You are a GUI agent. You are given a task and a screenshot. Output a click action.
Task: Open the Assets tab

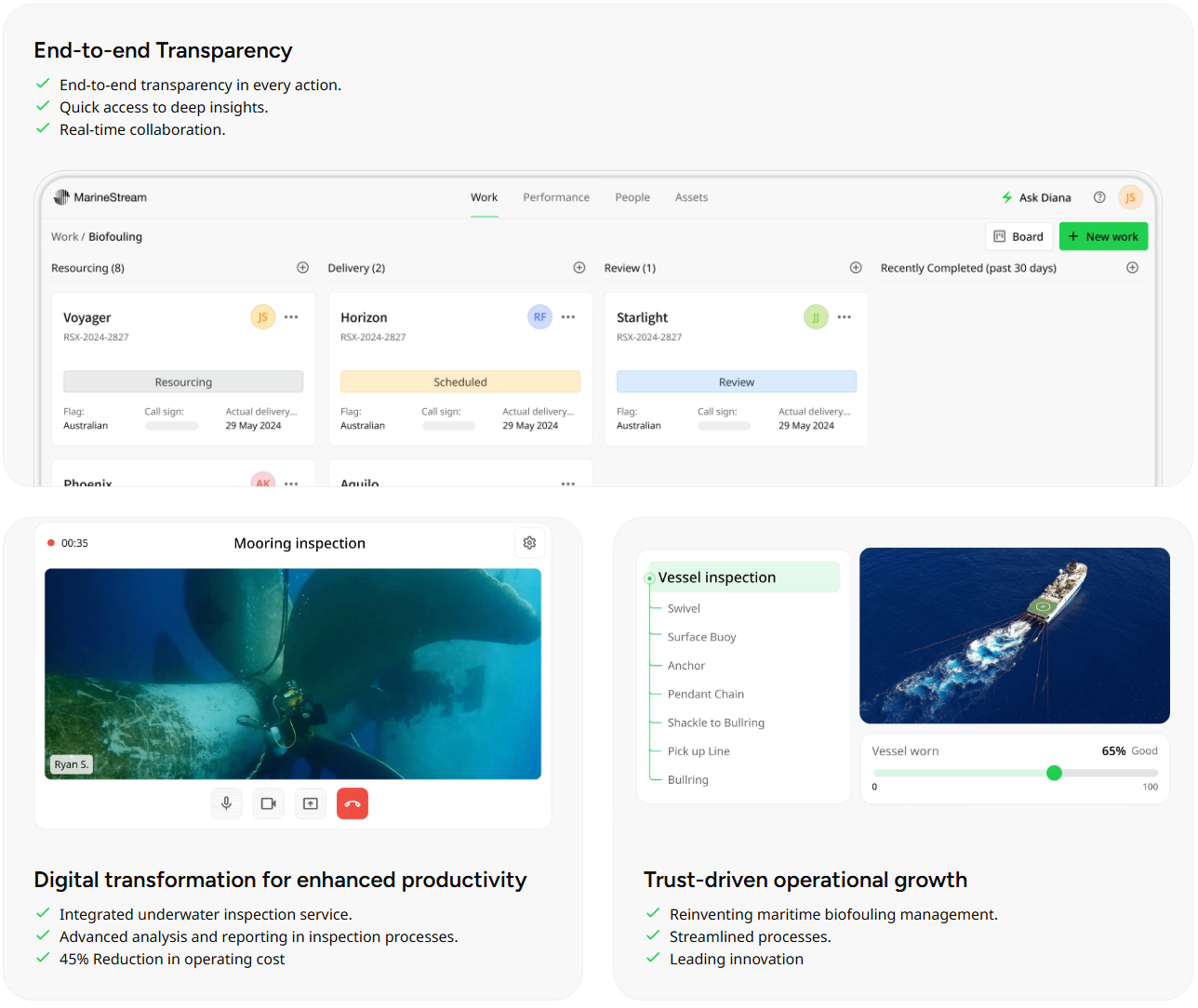tap(691, 197)
